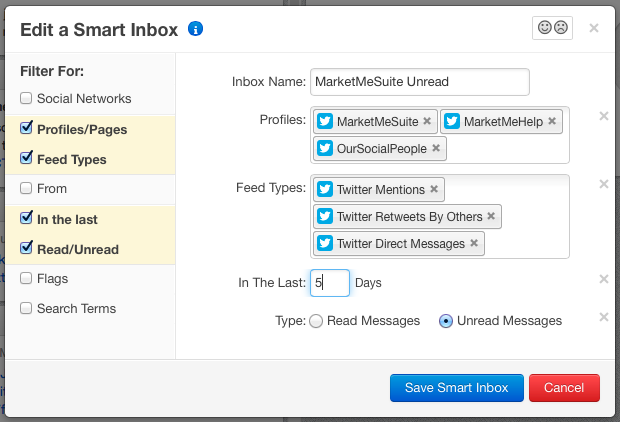Remove Twitter Retweets By Others tag
This screenshot has height=422, width=620.
491,216
